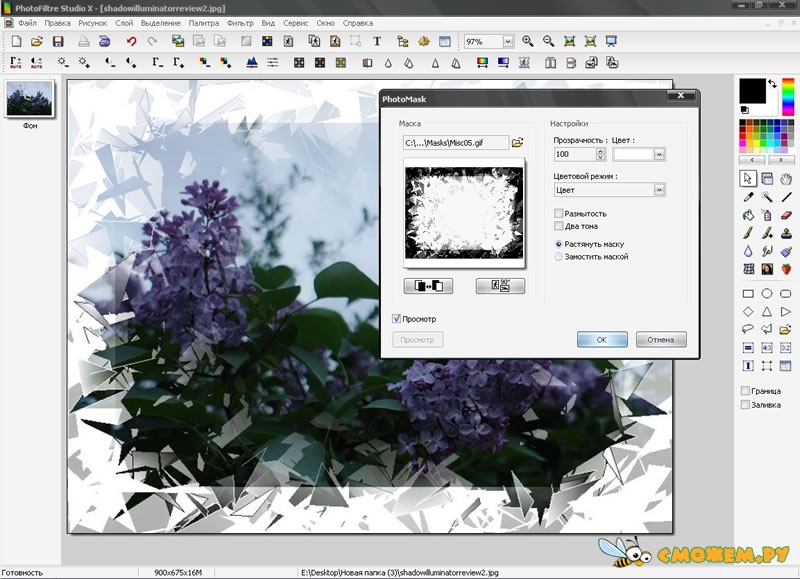
Task: Adjust Прозрачность spinner arrows
Action: click(601, 154)
